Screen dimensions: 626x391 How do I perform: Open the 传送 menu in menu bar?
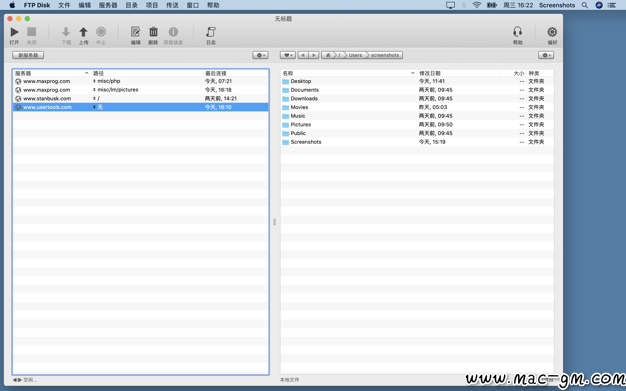(172, 5)
